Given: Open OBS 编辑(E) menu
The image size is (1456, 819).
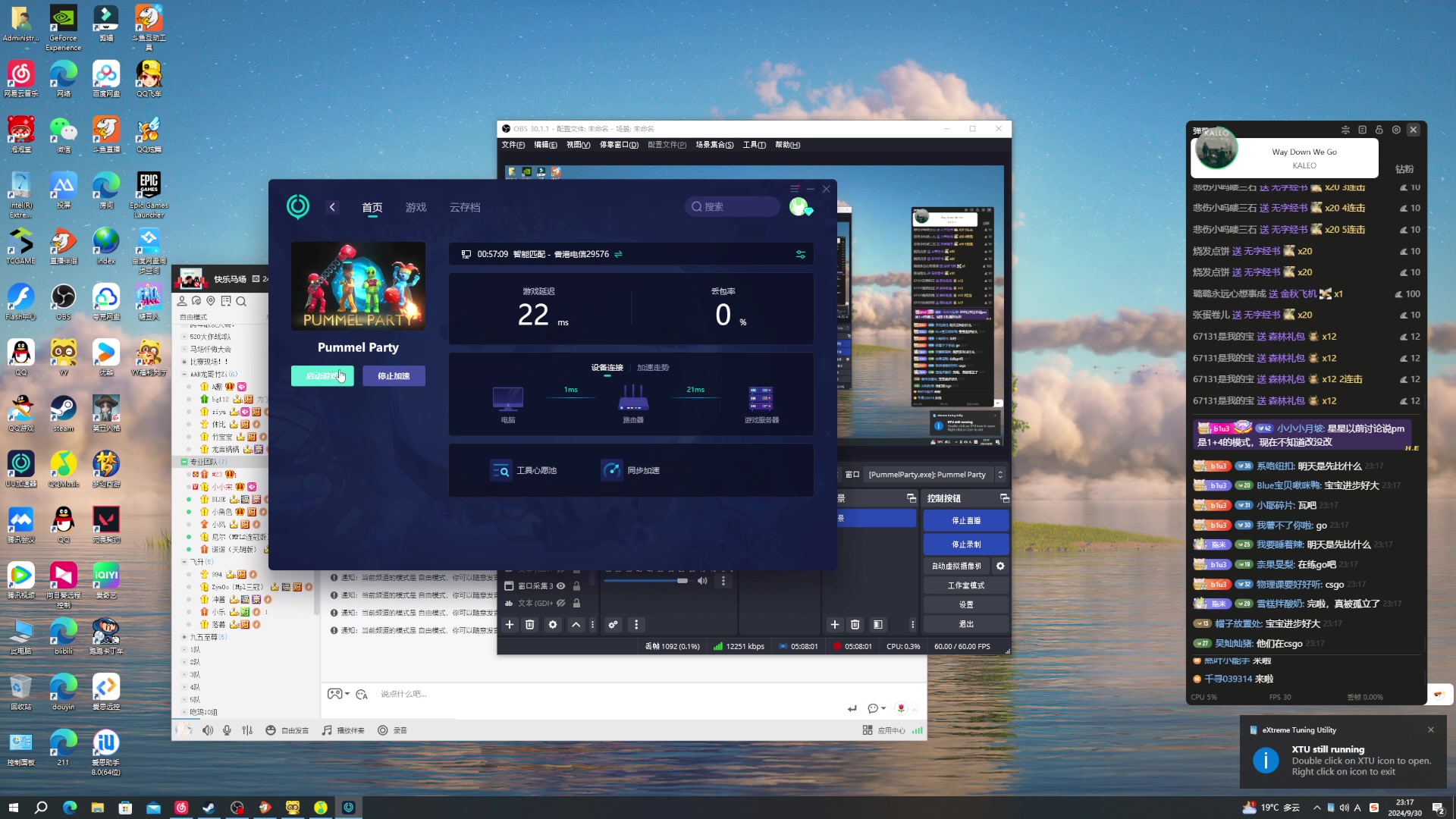Looking at the screenshot, I should pyautogui.click(x=545, y=145).
